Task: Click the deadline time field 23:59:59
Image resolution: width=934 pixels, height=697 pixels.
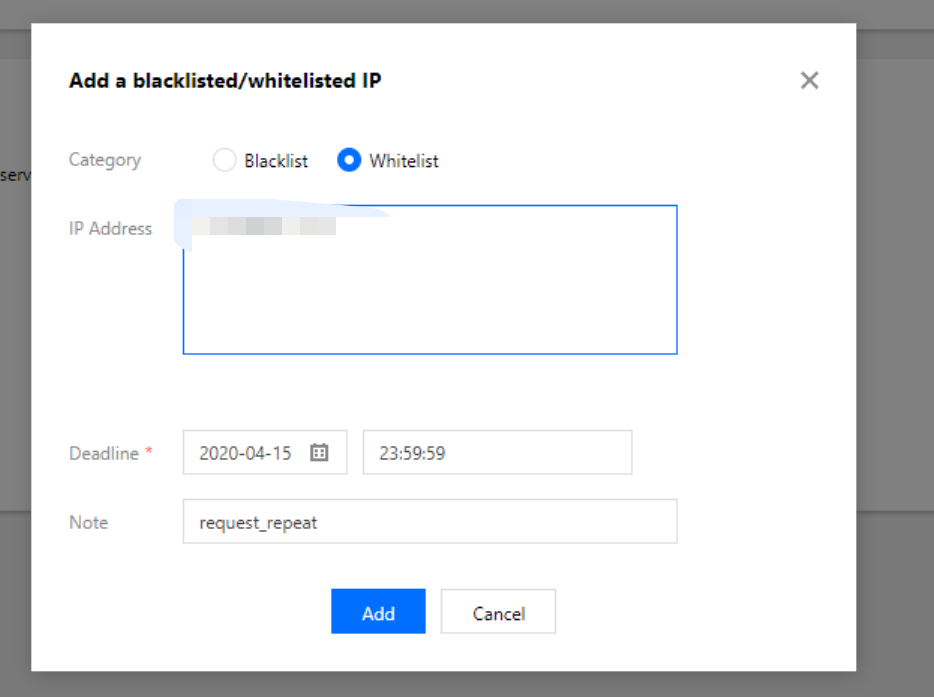Action: (x=497, y=453)
